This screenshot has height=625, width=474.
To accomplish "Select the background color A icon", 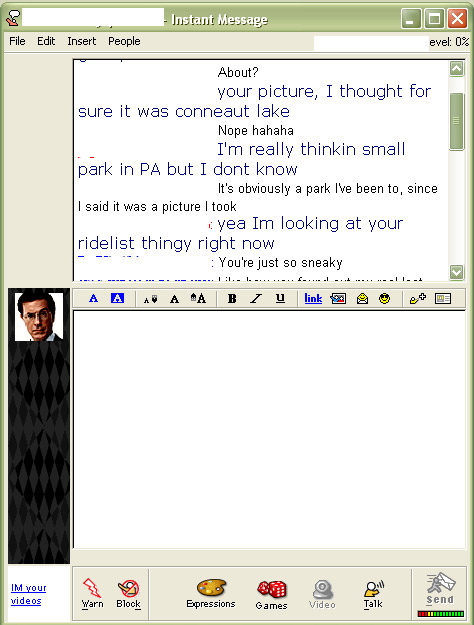I will pyautogui.click(x=117, y=298).
